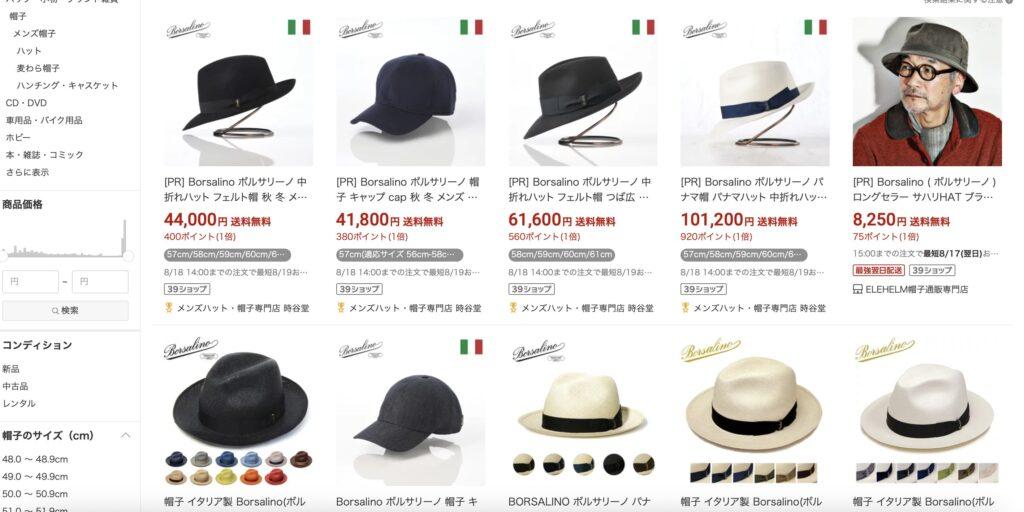The height and width of the screenshot is (512, 1024).
Task: Click gold Borsalino logo above wide-brim Panama hat
Action: pos(711,350)
